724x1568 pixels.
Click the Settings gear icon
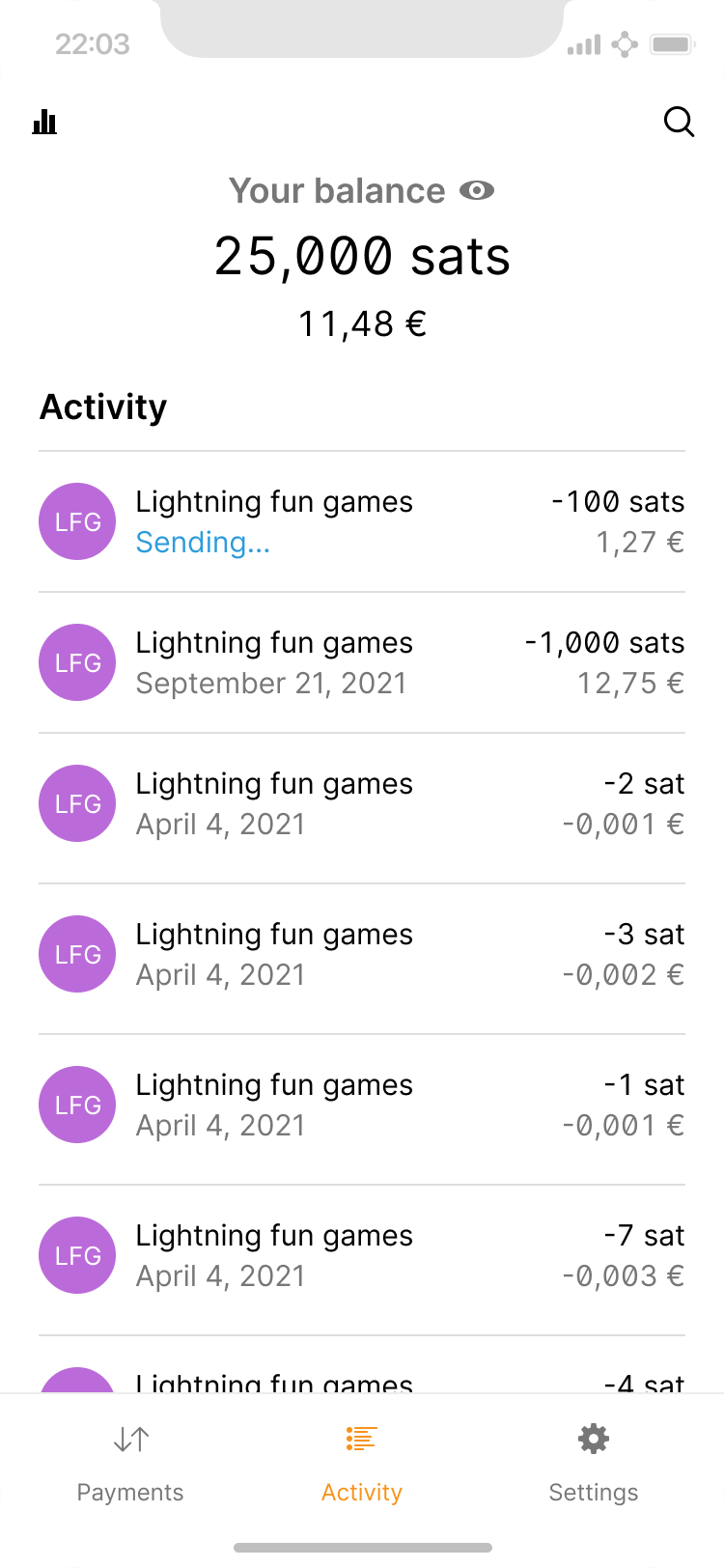(593, 1440)
